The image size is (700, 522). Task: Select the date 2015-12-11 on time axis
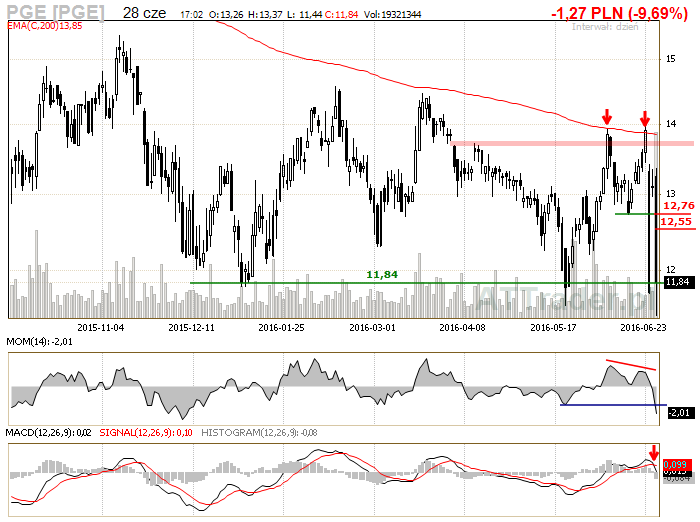coord(192,328)
